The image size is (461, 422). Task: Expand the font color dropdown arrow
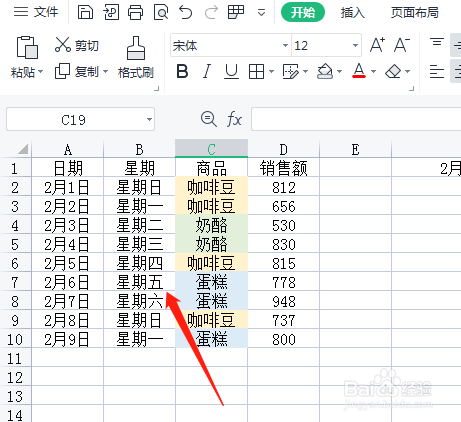[x=373, y=71]
